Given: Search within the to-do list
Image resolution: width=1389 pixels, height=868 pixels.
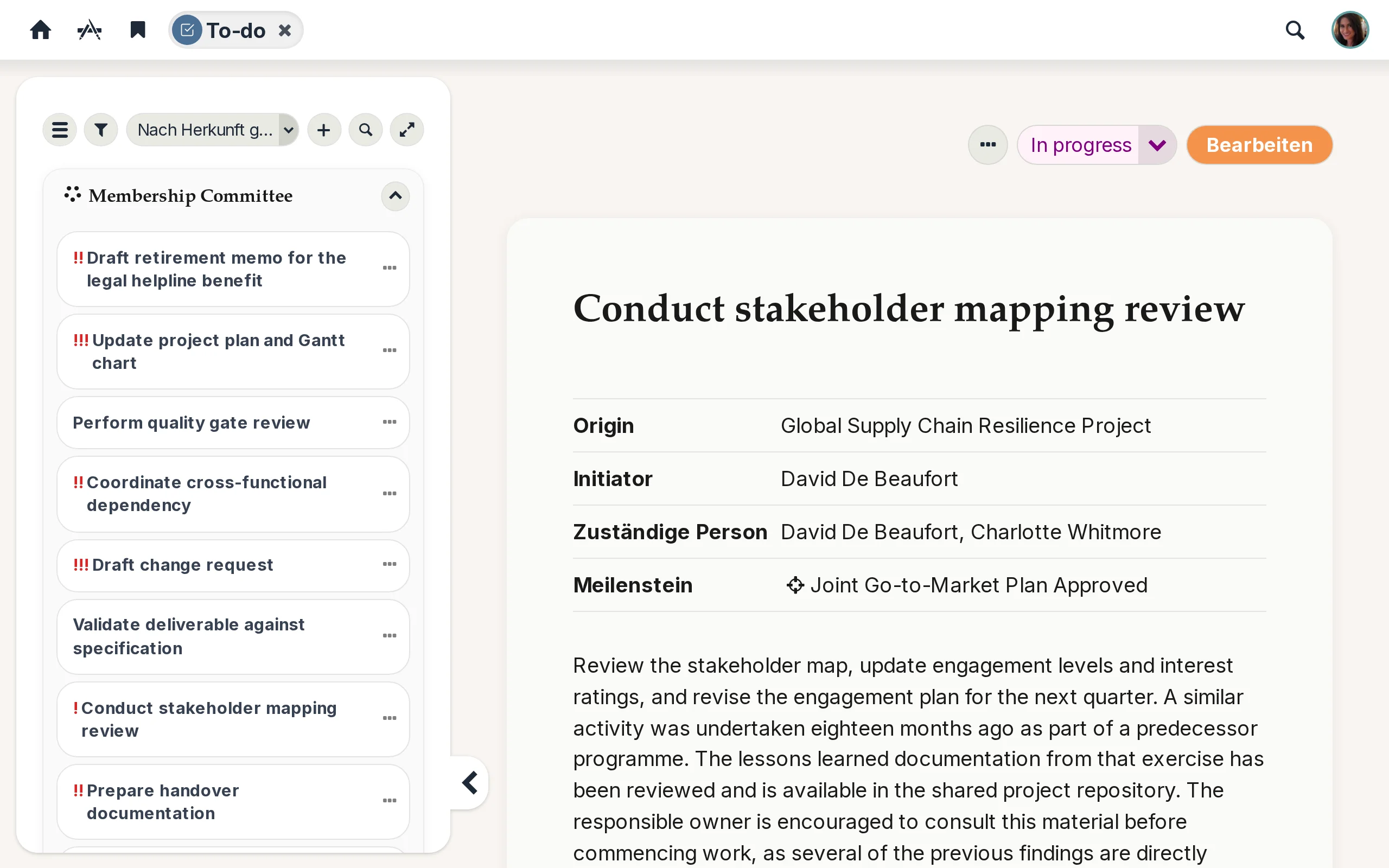Looking at the screenshot, I should click(366, 130).
